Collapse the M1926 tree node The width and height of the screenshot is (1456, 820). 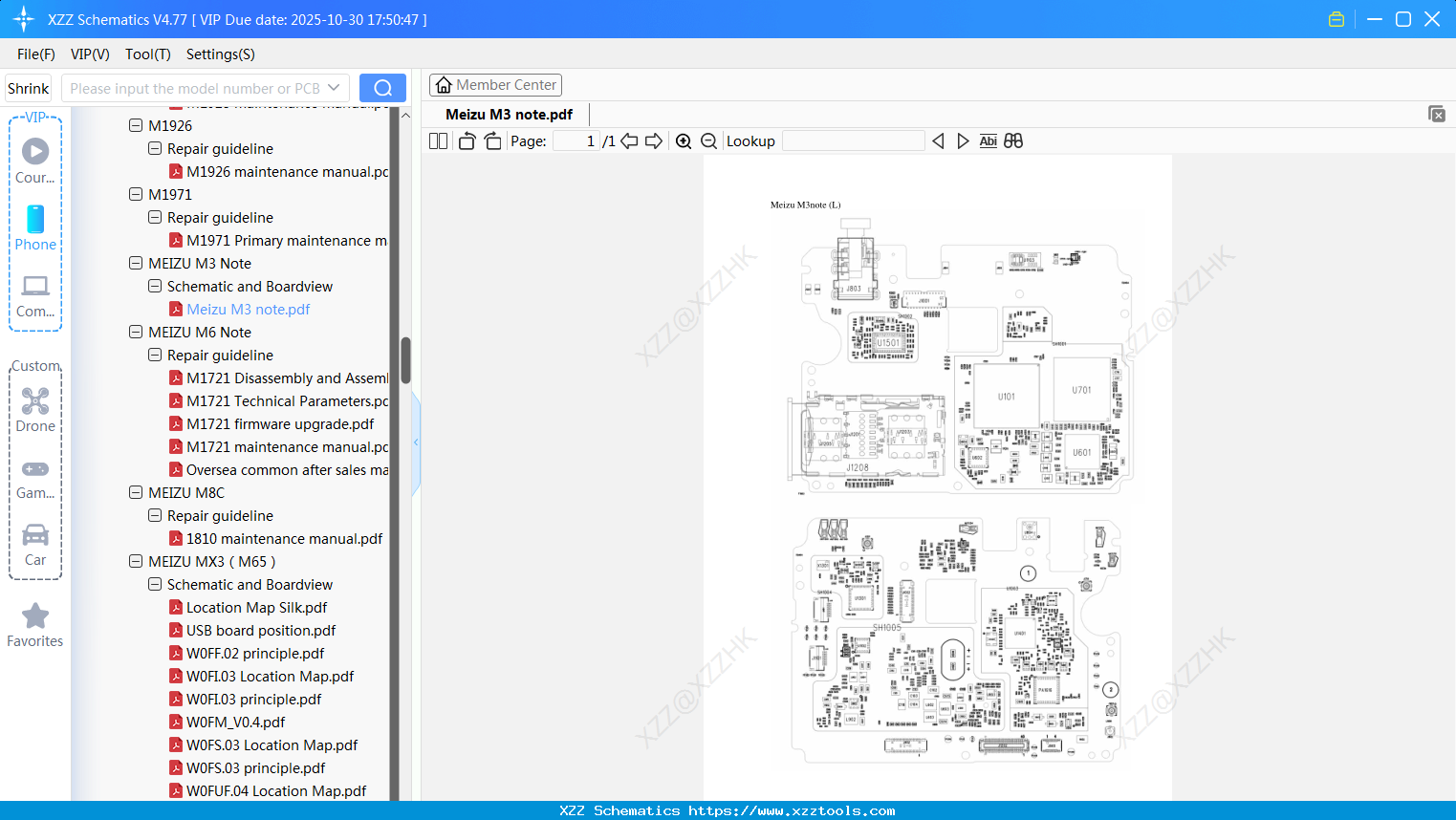(x=136, y=125)
